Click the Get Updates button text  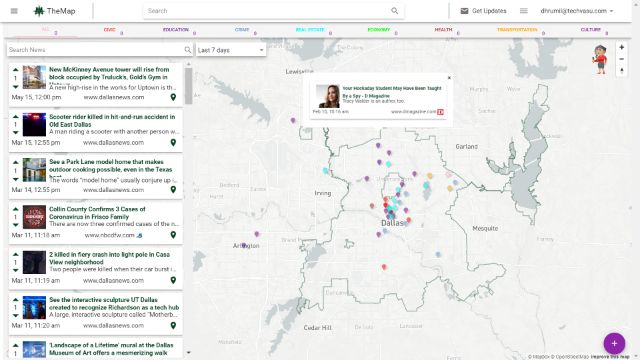point(489,11)
